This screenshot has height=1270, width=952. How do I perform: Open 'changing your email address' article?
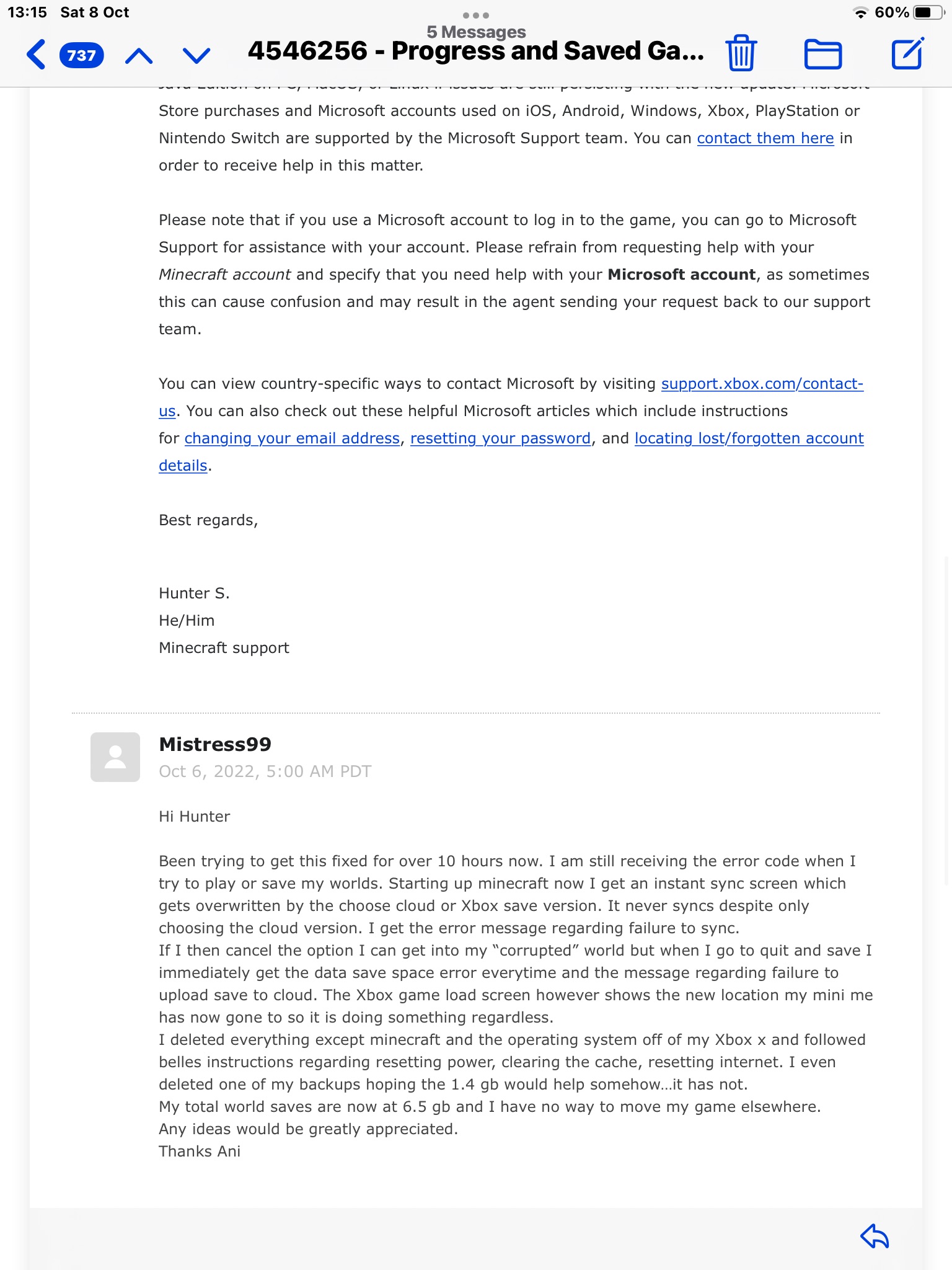[x=292, y=438]
